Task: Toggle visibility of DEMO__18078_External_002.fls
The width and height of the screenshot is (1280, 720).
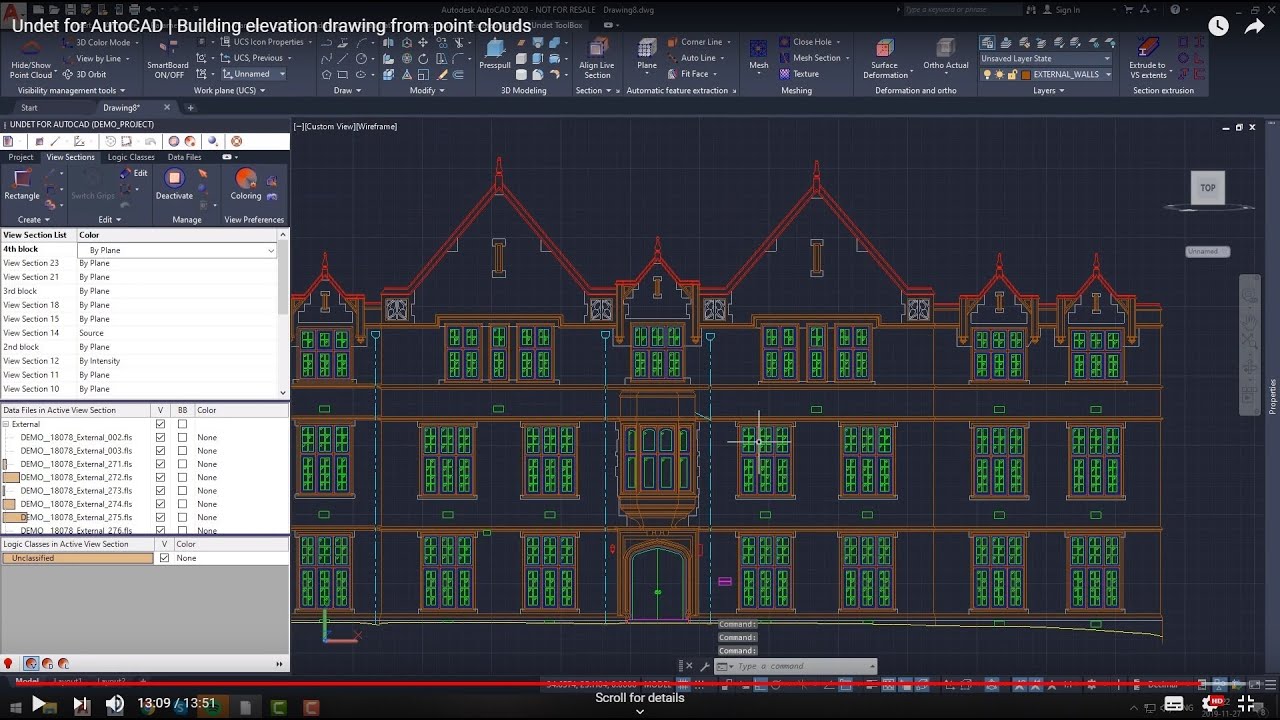Action: point(160,438)
